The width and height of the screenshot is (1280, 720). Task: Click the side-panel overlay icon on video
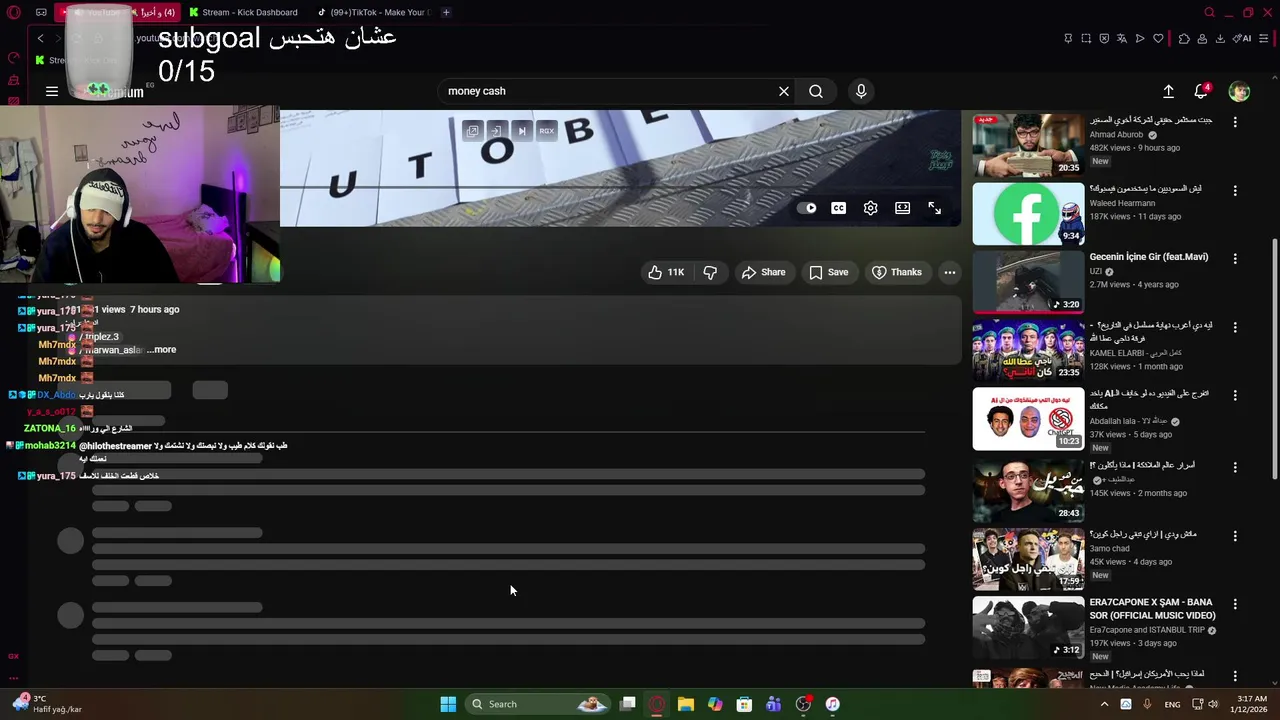tap(496, 131)
